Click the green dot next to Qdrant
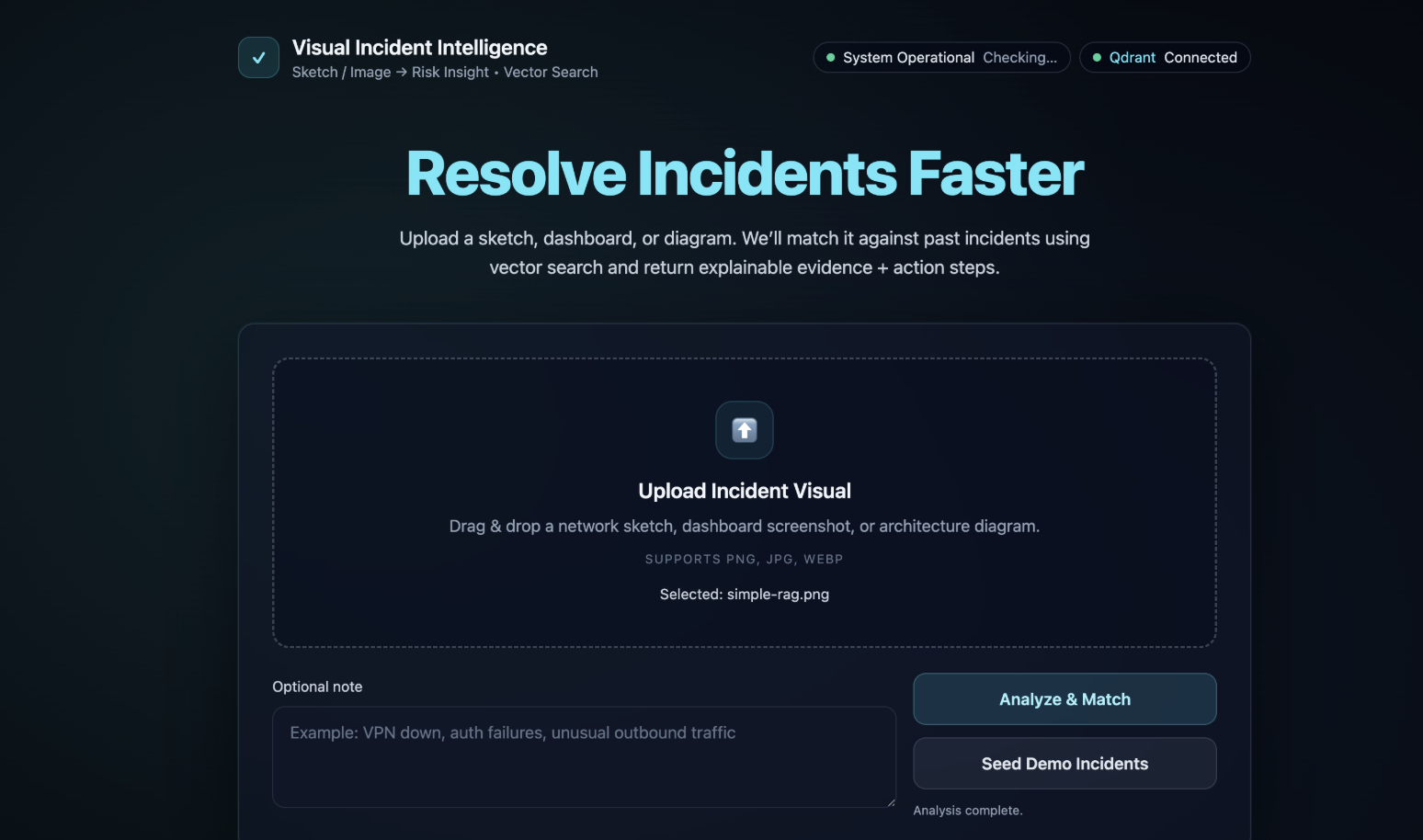The height and width of the screenshot is (840, 1423). 1097,57
